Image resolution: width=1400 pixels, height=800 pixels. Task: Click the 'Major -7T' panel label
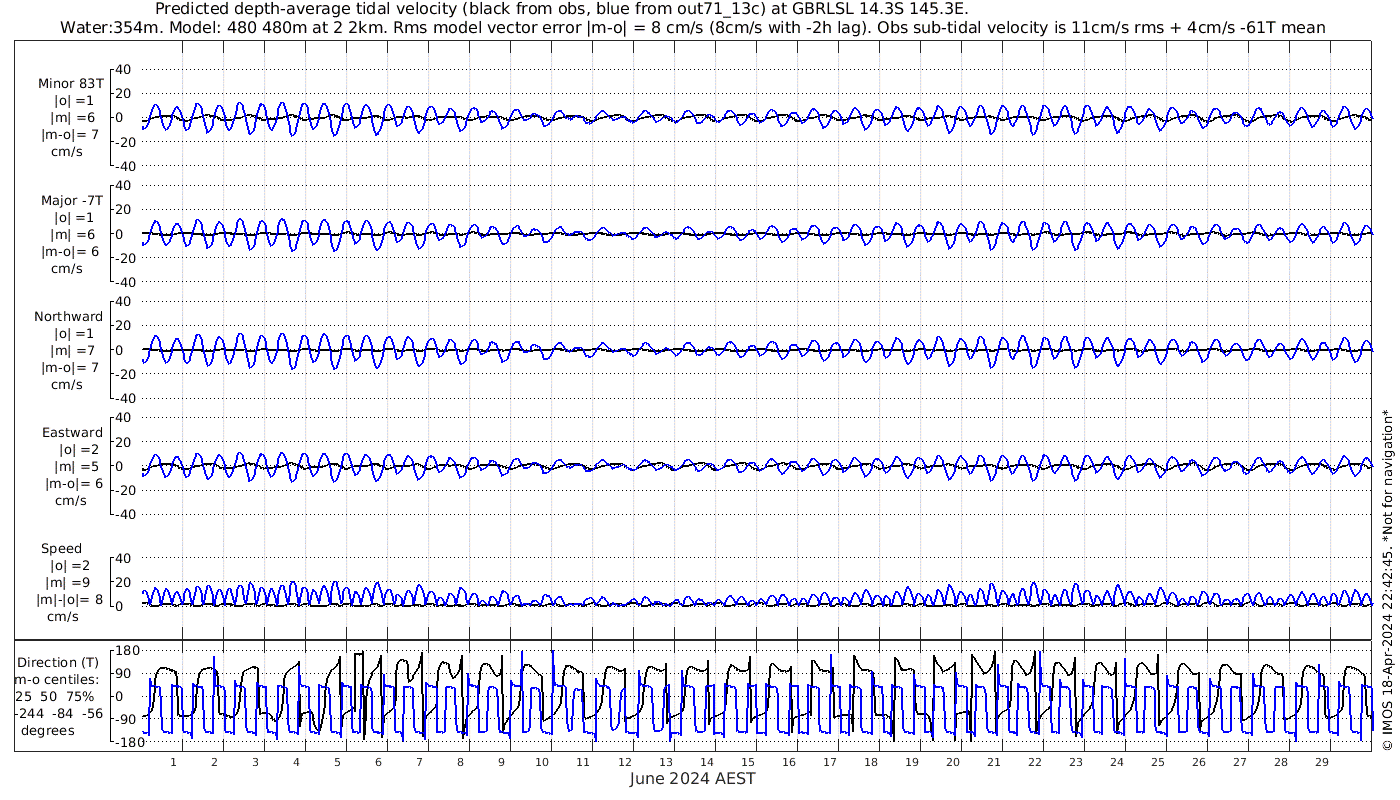click(x=71, y=200)
